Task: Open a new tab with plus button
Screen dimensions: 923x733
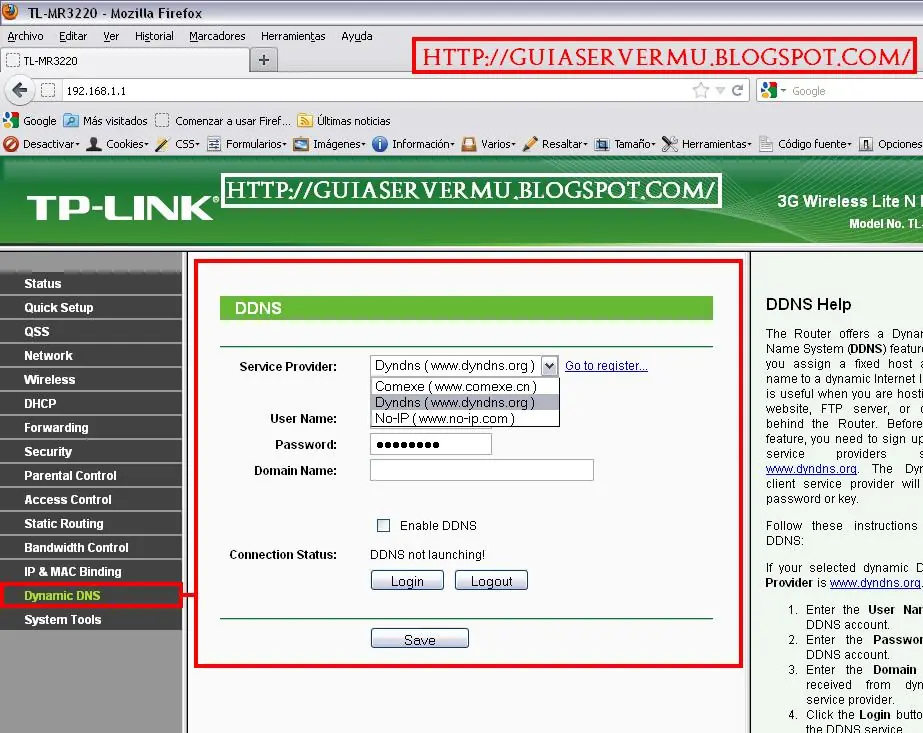Action: click(x=264, y=60)
